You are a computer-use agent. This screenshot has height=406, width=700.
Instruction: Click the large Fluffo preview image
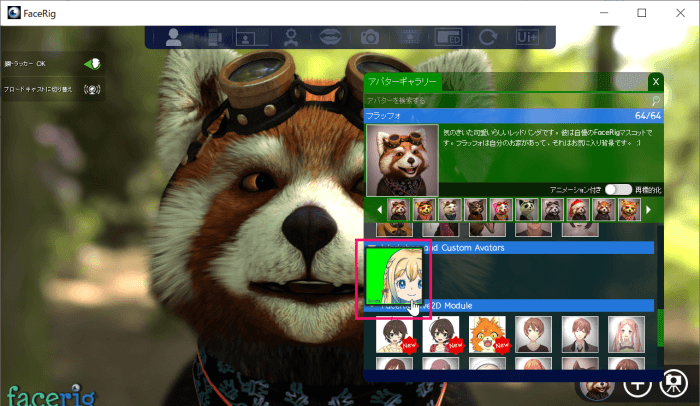402,160
